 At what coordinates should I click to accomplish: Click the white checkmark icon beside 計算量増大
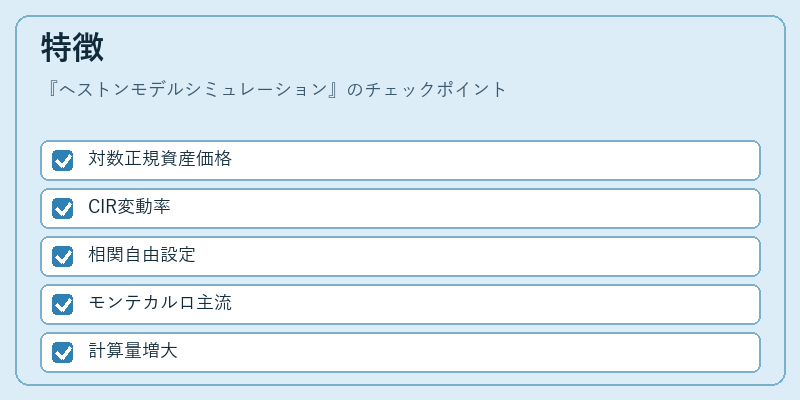click(63, 353)
